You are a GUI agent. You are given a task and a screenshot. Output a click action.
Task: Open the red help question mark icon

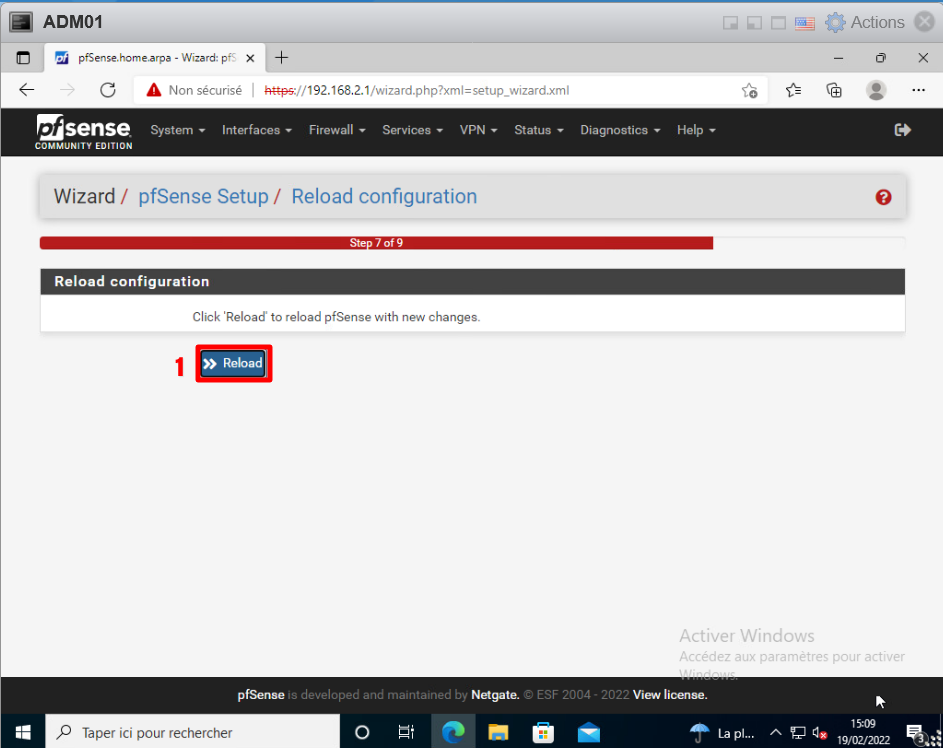point(883,197)
